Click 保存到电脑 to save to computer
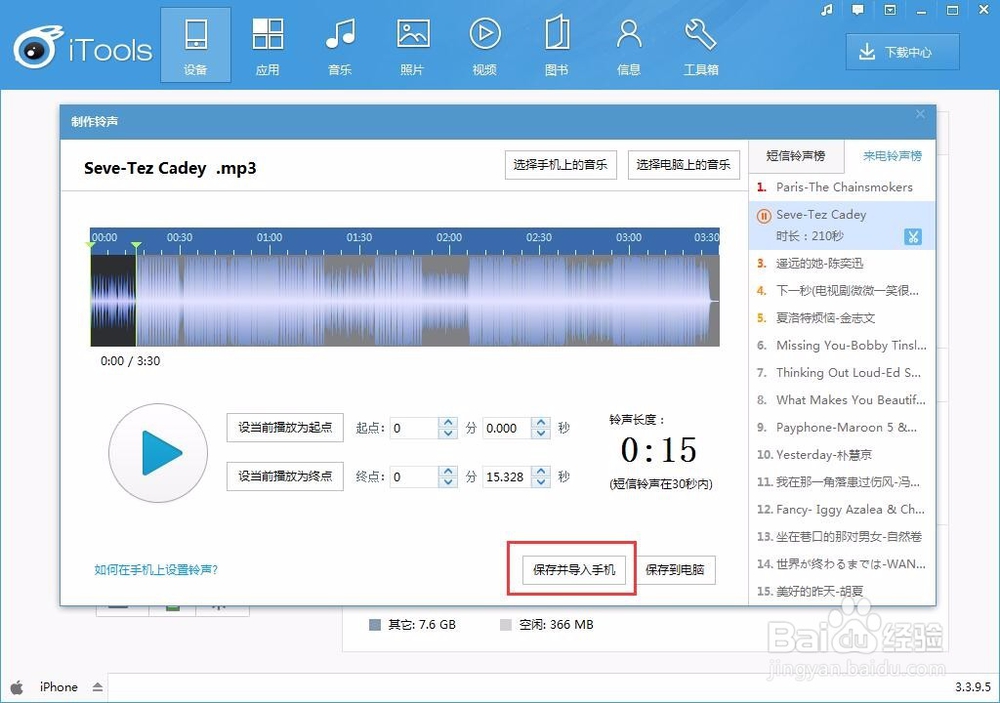Screen dimensions: 1000x703 click(676, 570)
